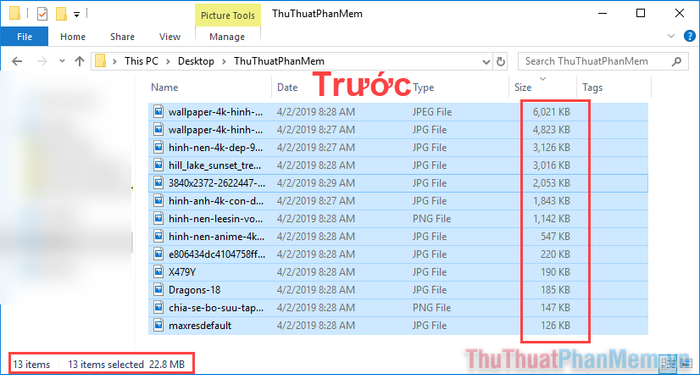Click 13 items selected 22.8 MB status text

(126, 364)
